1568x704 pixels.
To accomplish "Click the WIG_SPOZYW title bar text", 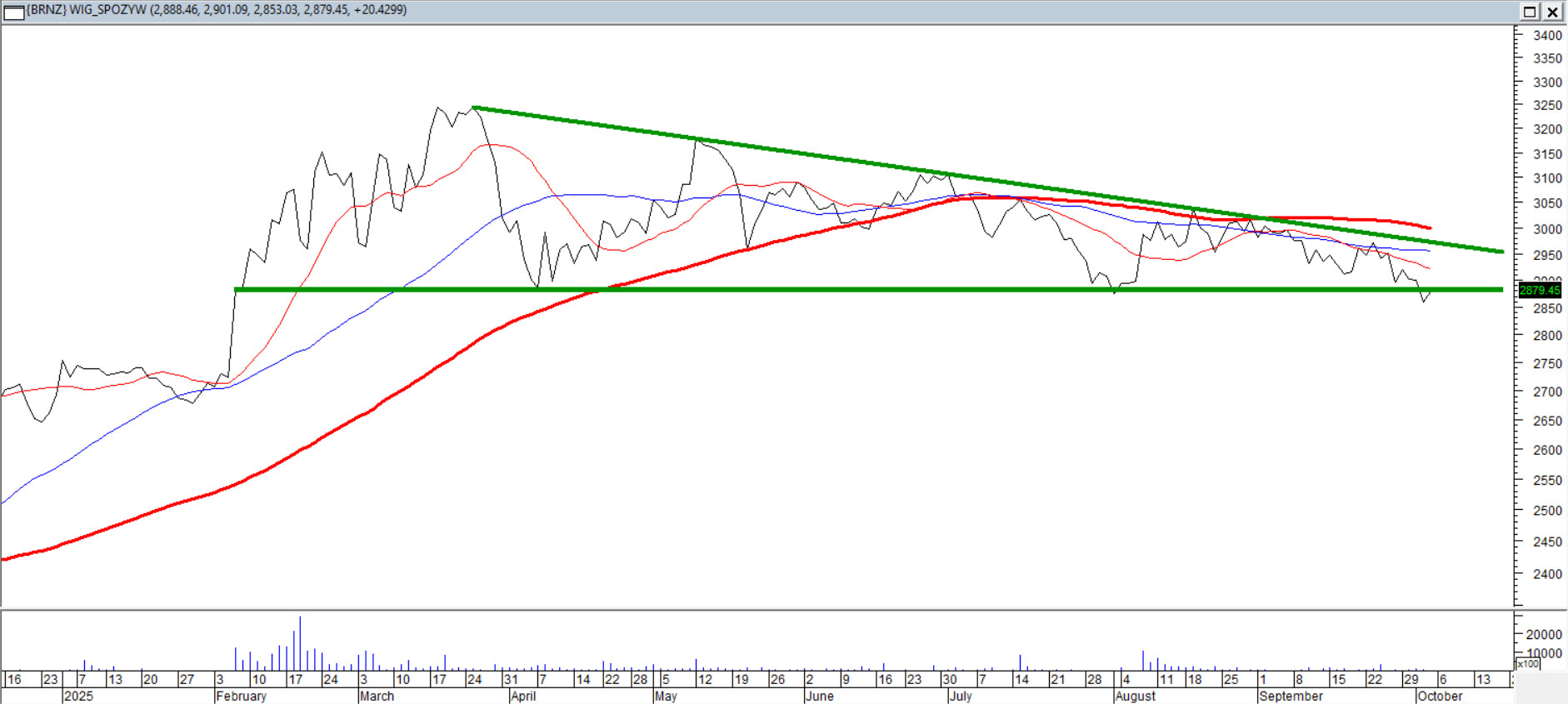I will coord(217,10).
